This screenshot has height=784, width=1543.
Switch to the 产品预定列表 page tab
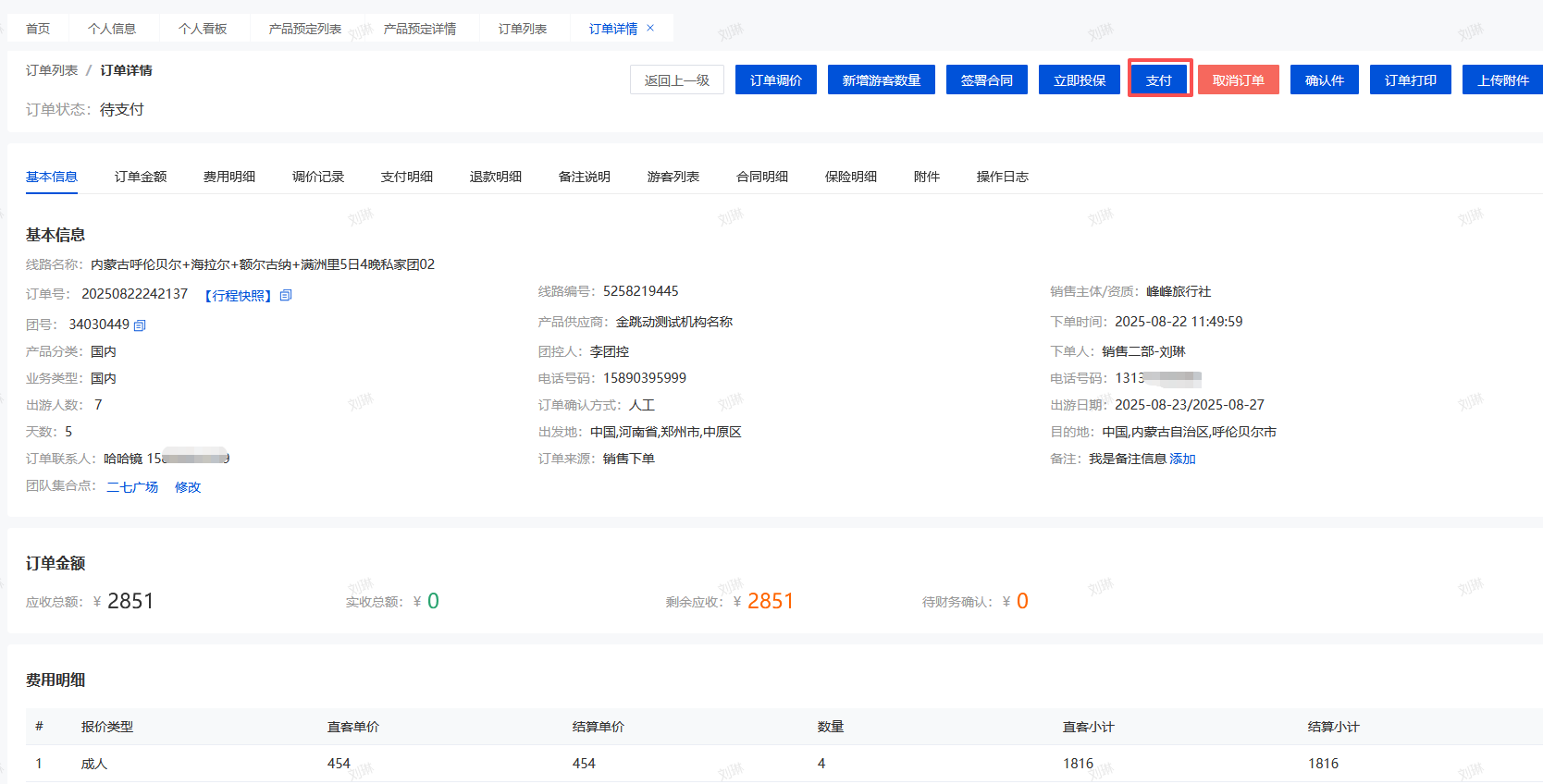305,29
